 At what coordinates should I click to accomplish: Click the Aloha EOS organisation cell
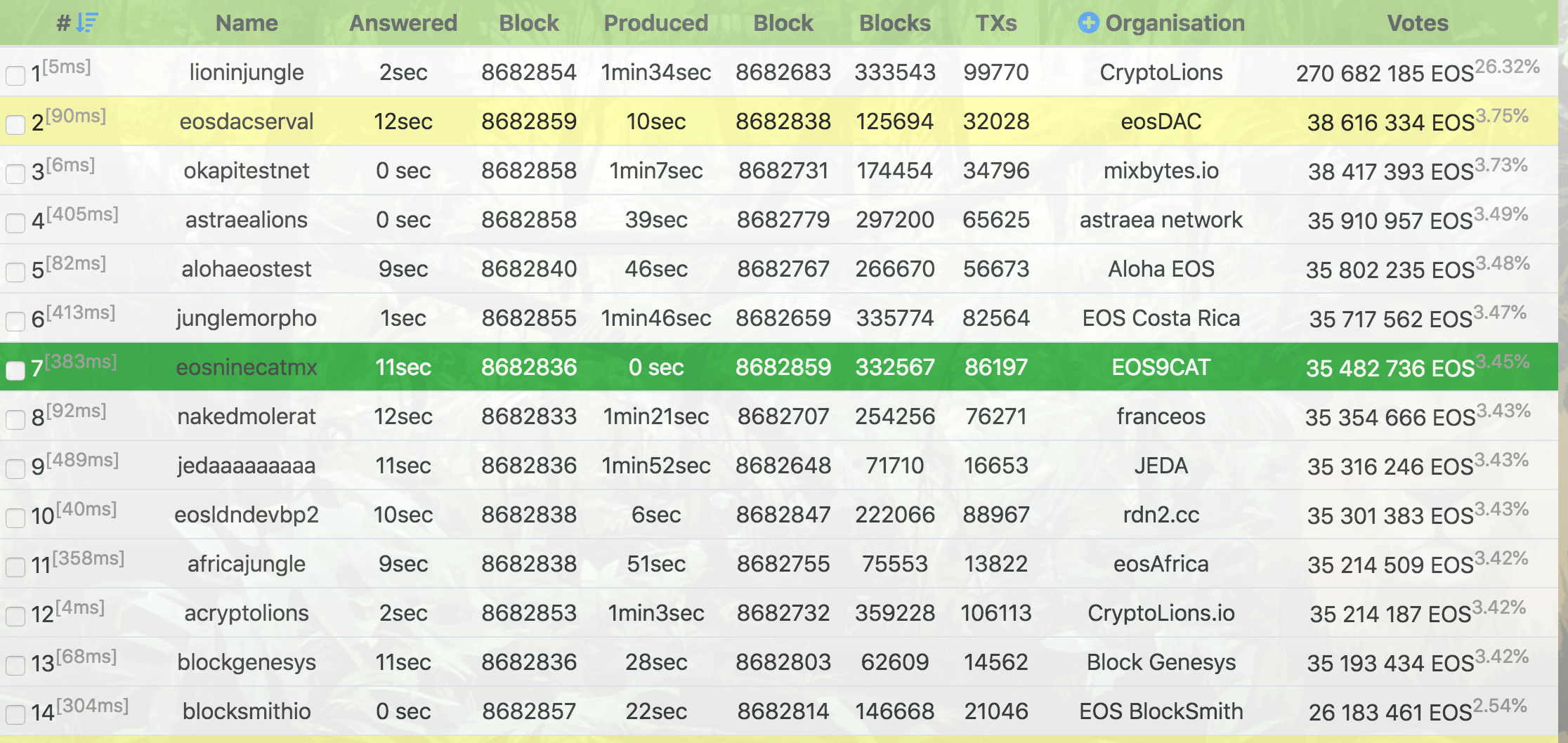pyautogui.click(x=1161, y=269)
